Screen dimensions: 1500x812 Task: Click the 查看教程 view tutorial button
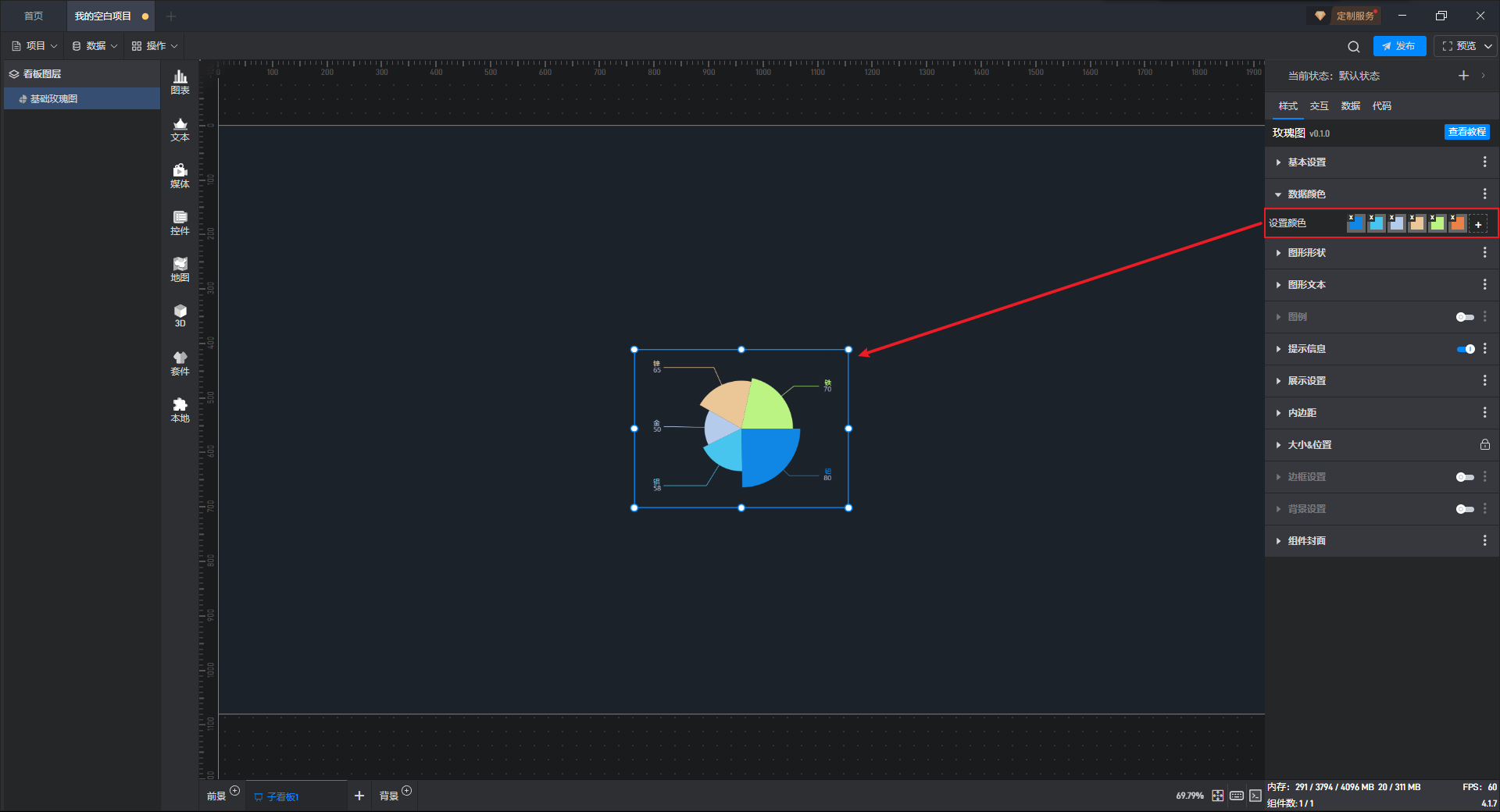1467,132
